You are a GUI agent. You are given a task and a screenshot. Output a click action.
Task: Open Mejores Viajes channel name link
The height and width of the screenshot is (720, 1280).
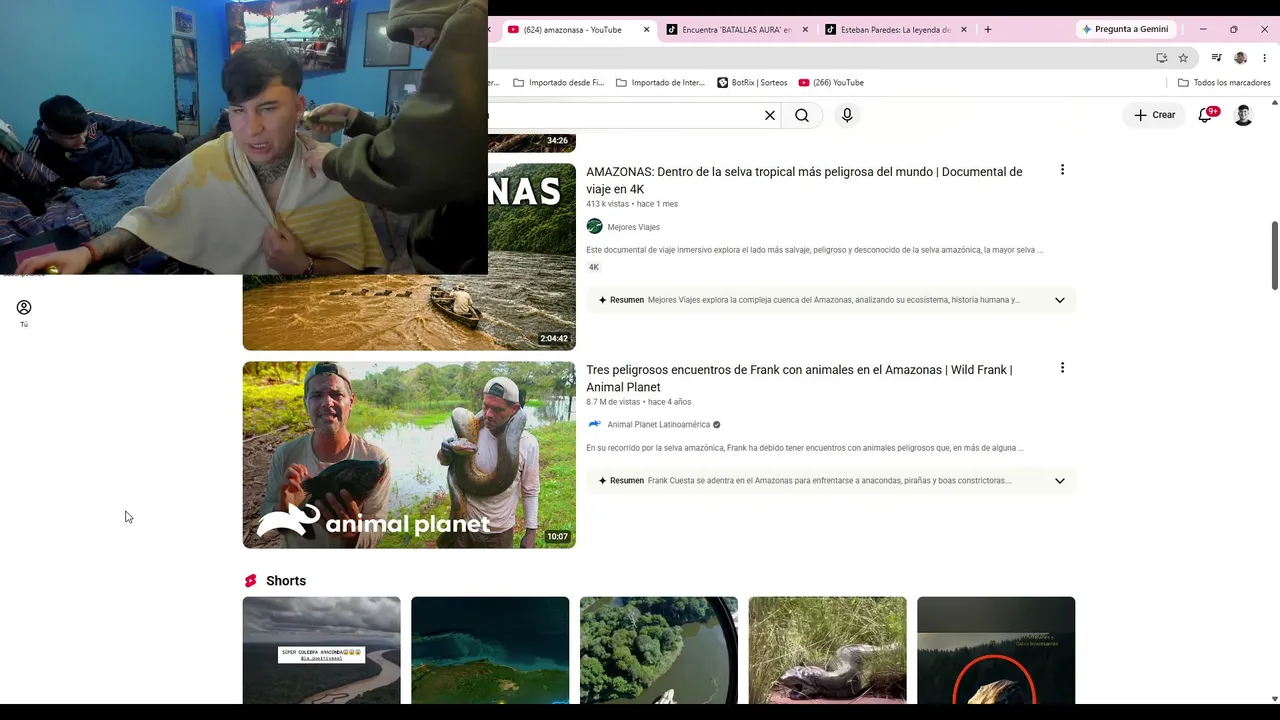[x=633, y=227]
